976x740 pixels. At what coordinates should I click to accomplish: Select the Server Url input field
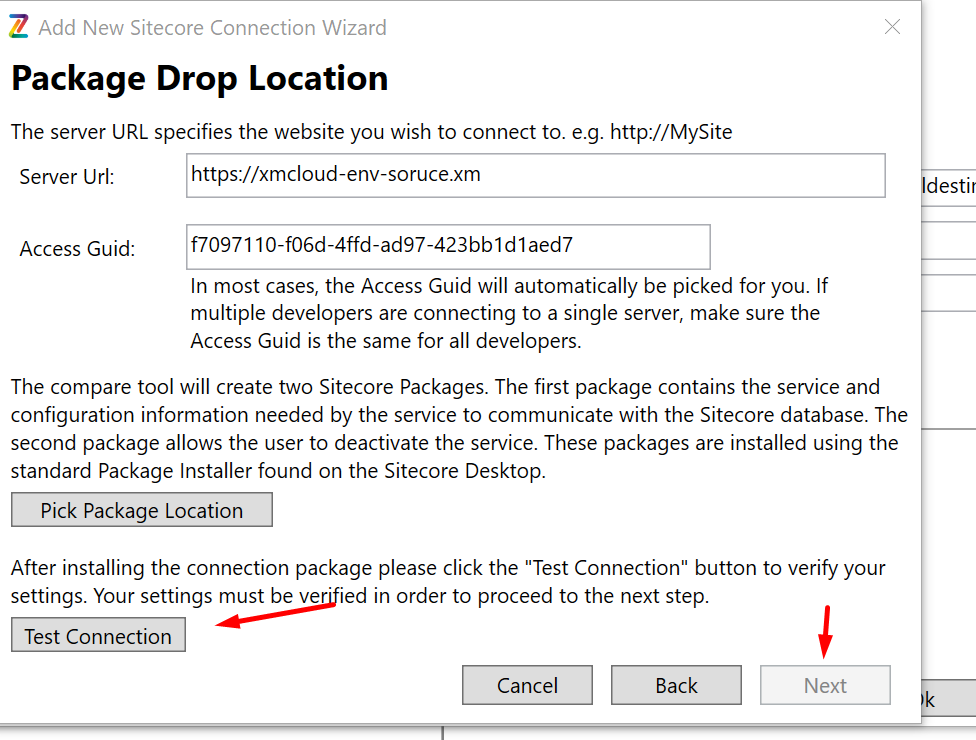535,175
